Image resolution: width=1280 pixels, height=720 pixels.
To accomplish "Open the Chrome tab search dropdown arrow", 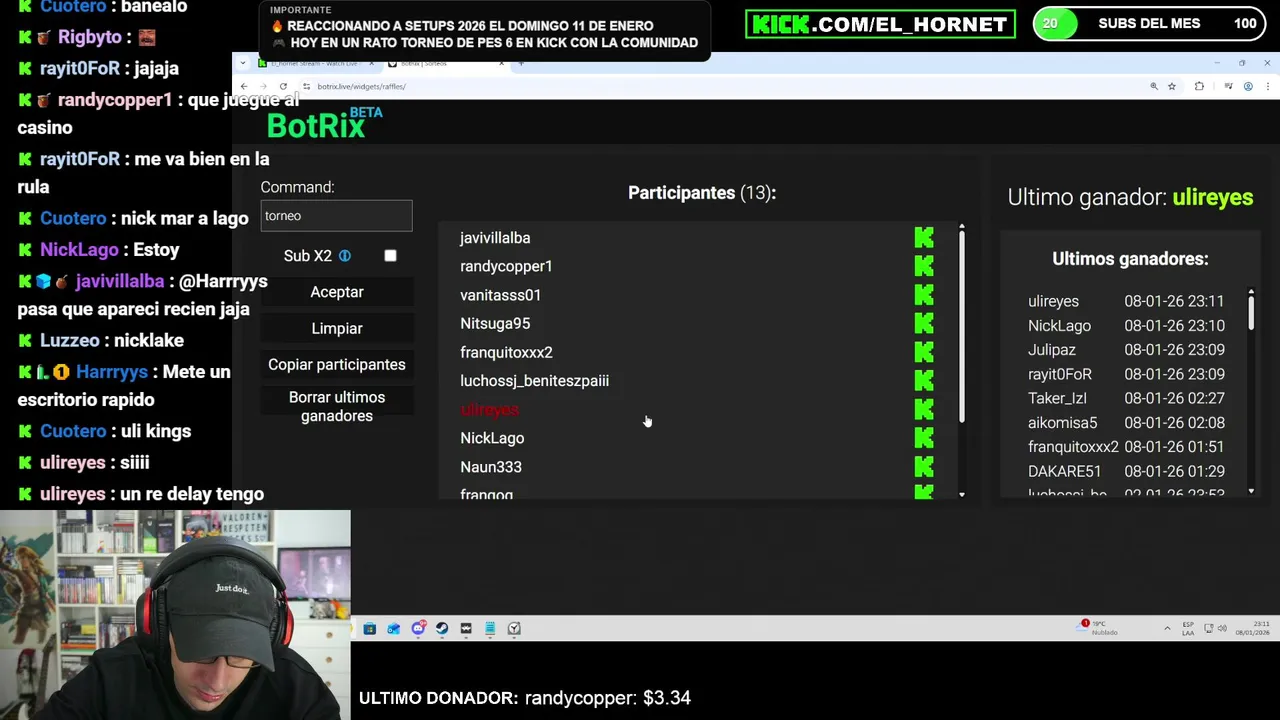I will point(243,63).
